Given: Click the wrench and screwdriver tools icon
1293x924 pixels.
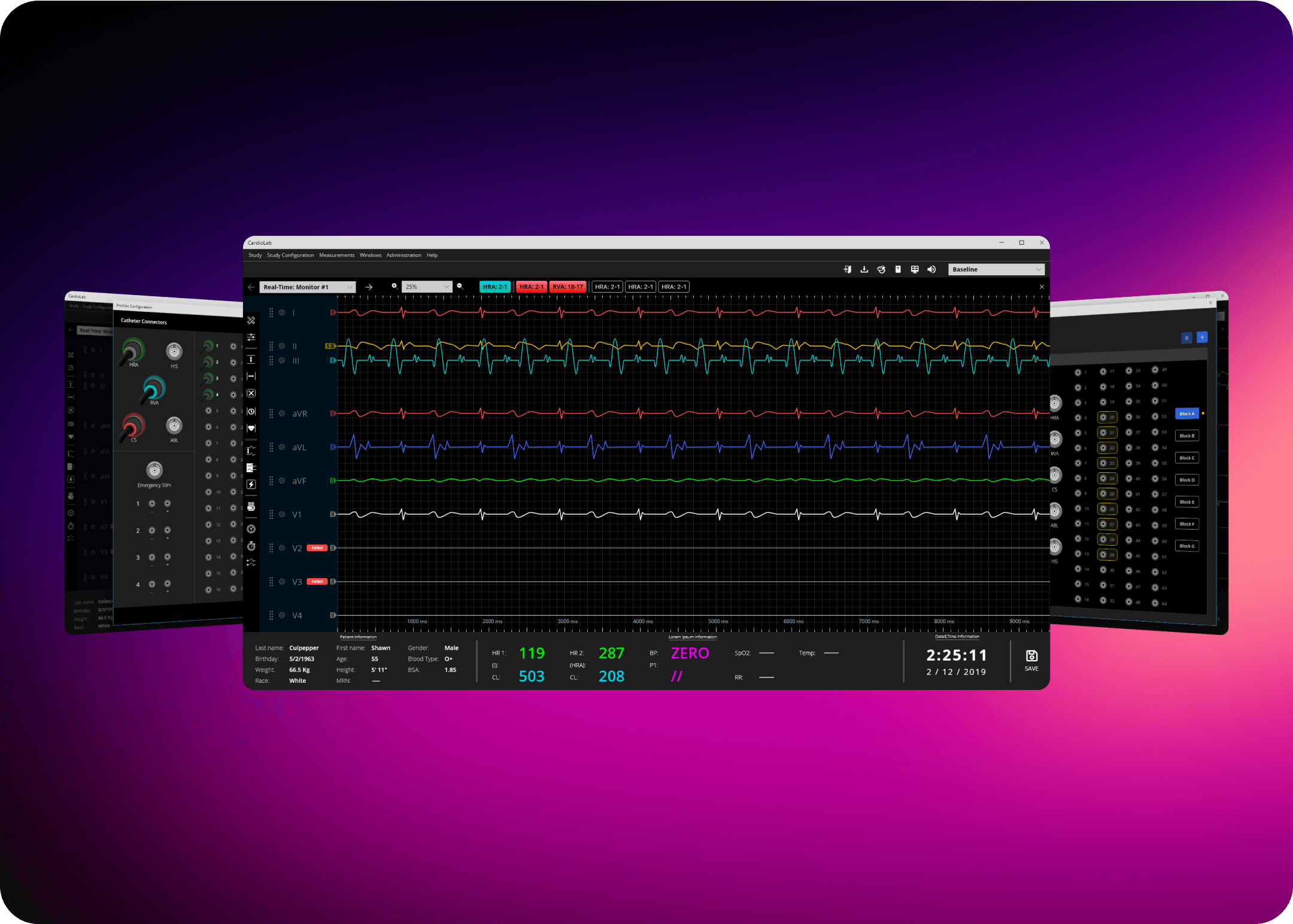Looking at the screenshot, I should (x=251, y=321).
